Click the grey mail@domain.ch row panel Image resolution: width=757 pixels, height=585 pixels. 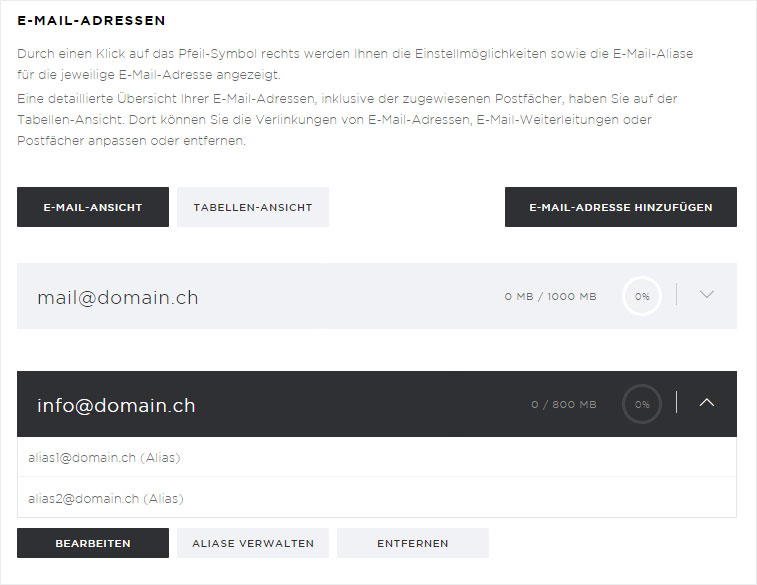click(377, 296)
